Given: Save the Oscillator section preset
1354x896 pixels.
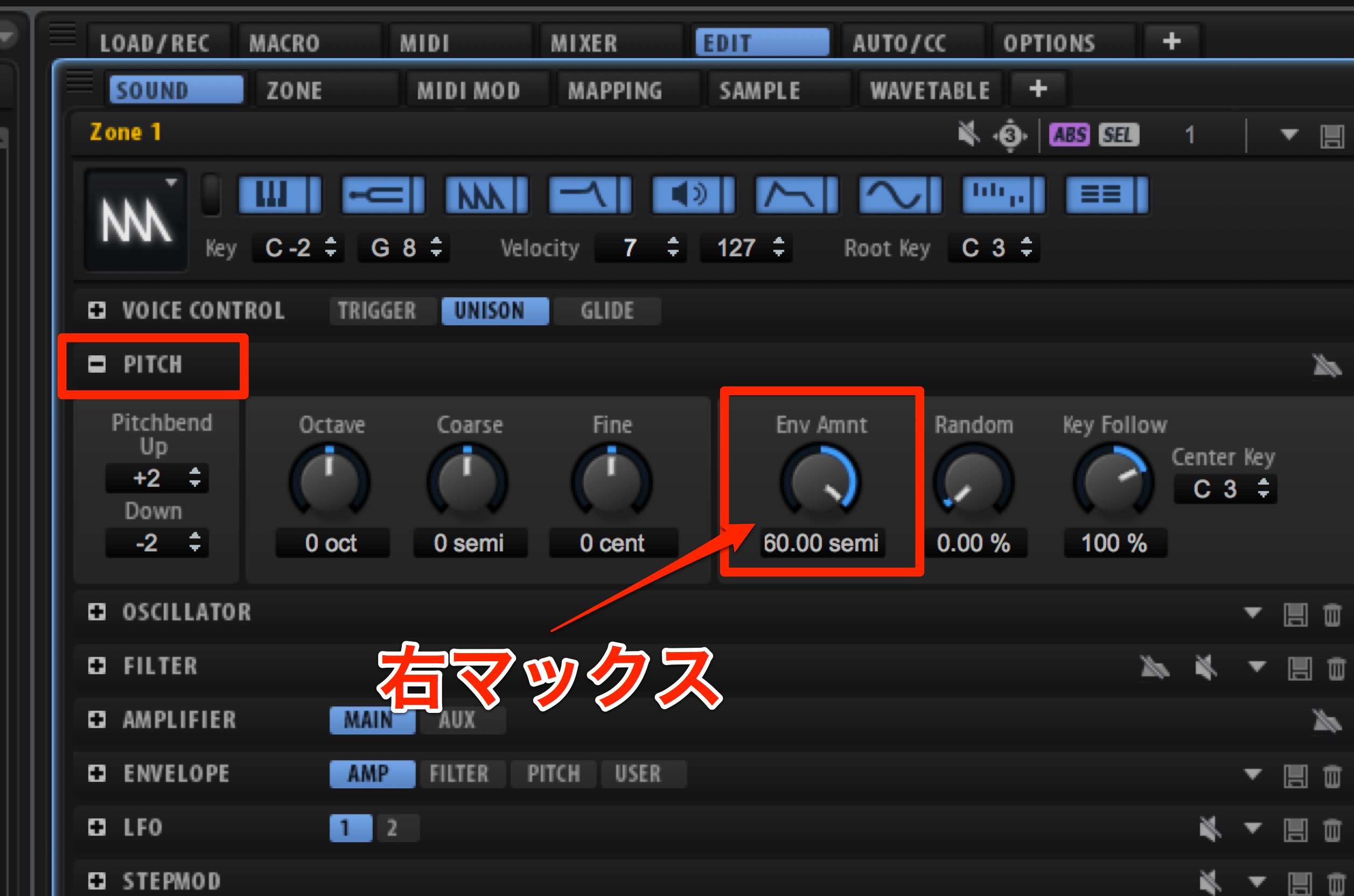Looking at the screenshot, I should [x=1295, y=615].
